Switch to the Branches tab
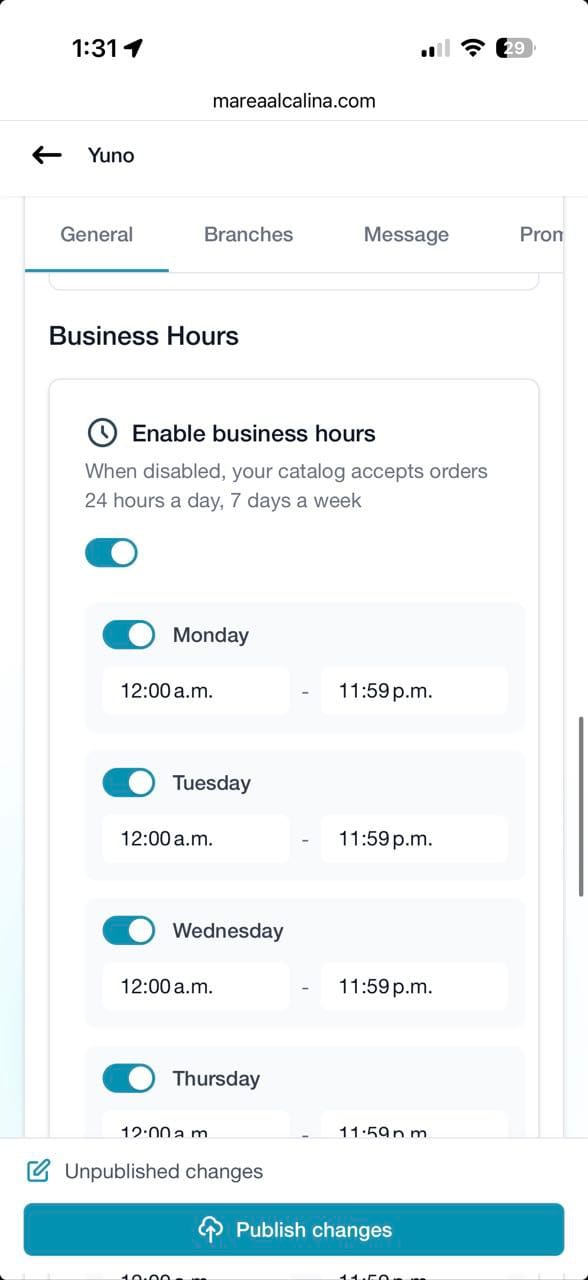Screen dimensions: 588x1280 248,234
